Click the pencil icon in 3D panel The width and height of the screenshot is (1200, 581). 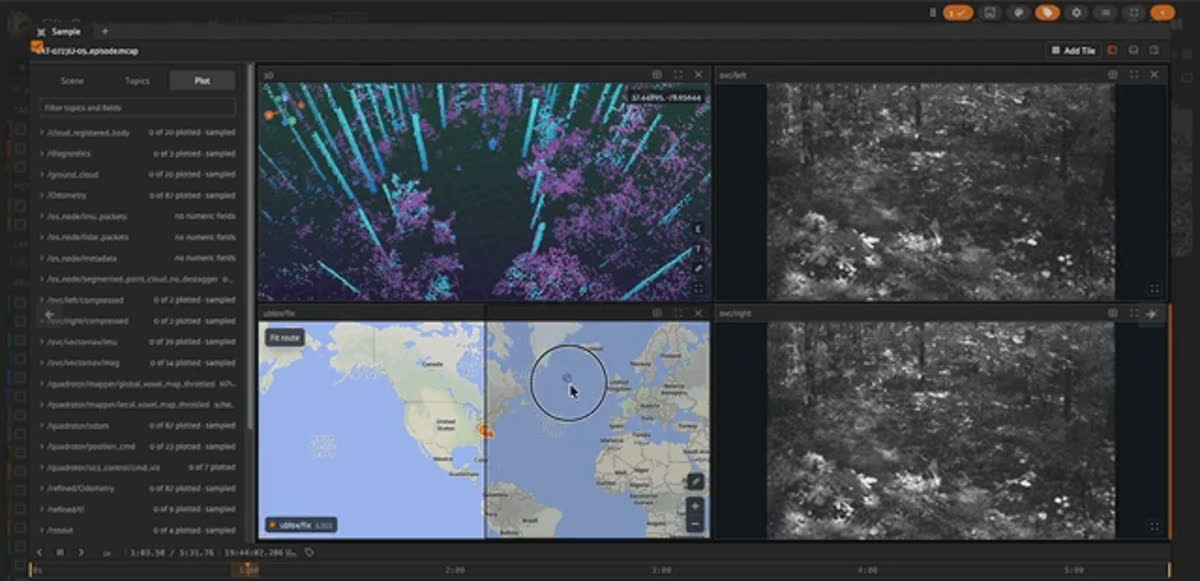coord(698,268)
